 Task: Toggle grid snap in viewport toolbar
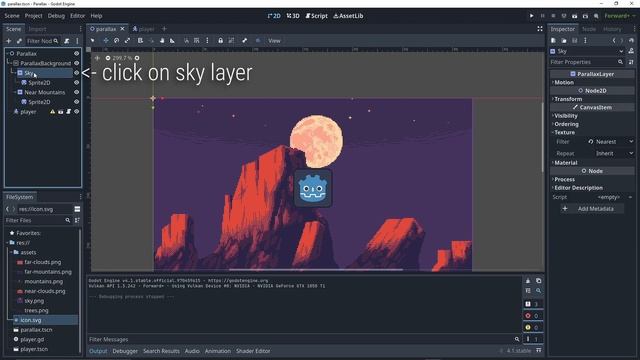[x=197, y=40]
